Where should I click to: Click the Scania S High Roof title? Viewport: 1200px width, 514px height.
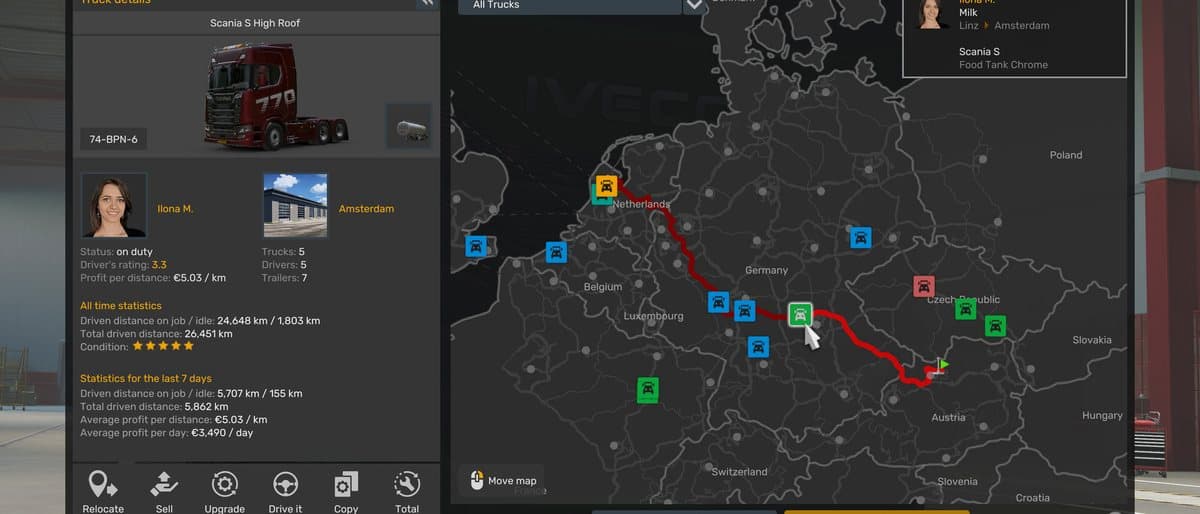[x=255, y=23]
